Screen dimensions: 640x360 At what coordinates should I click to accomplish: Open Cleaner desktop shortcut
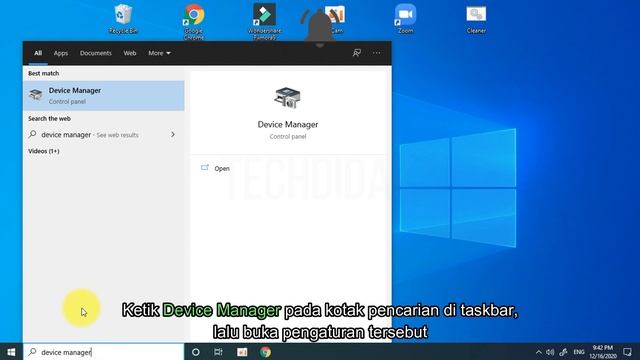pyautogui.click(x=476, y=18)
